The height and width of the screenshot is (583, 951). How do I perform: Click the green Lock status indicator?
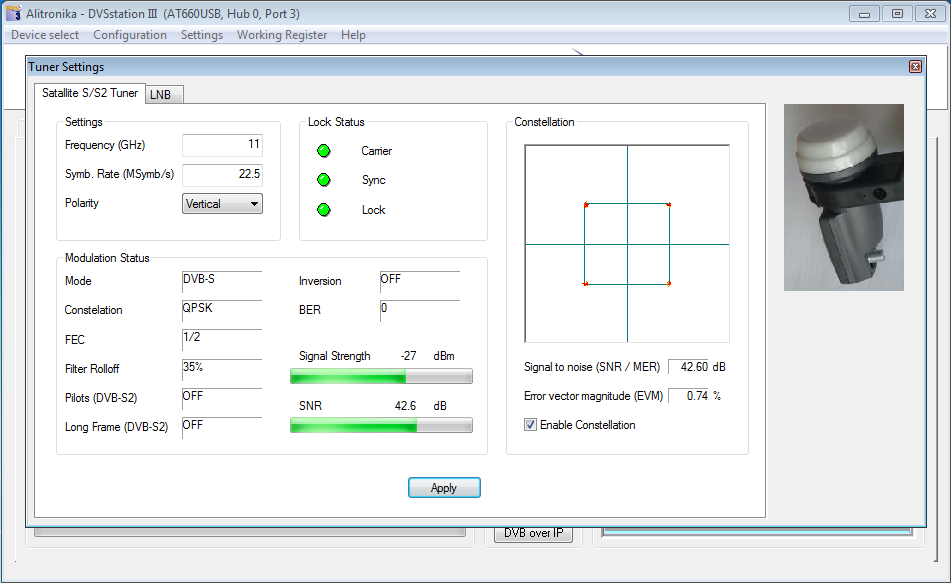point(323,210)
